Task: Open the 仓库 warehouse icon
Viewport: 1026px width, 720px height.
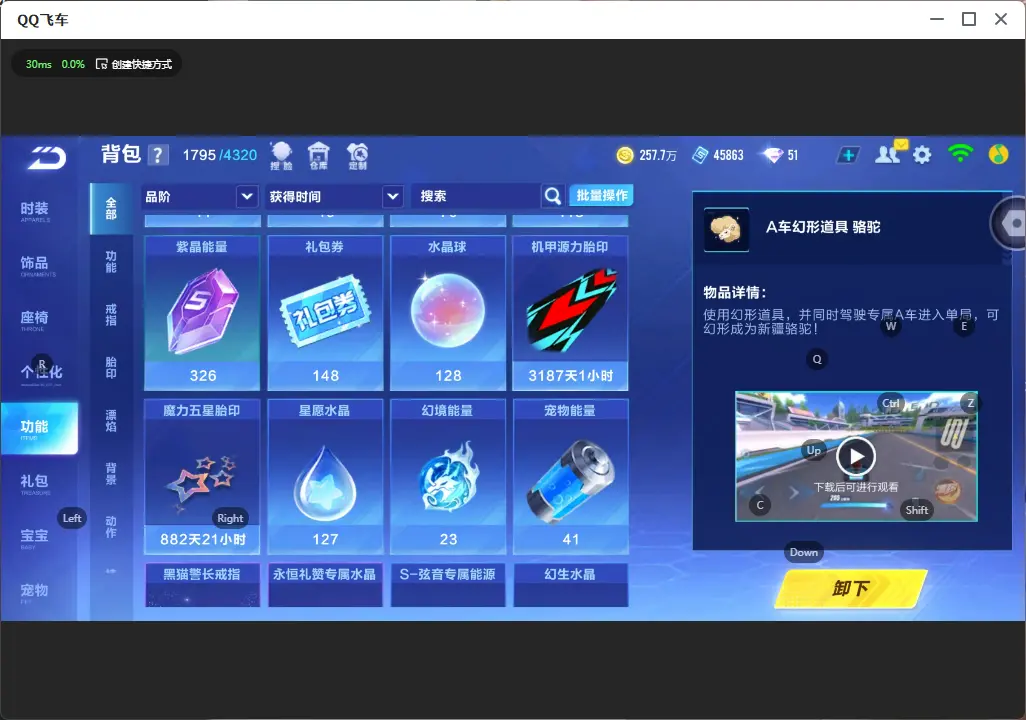Action: click(319, 156)
